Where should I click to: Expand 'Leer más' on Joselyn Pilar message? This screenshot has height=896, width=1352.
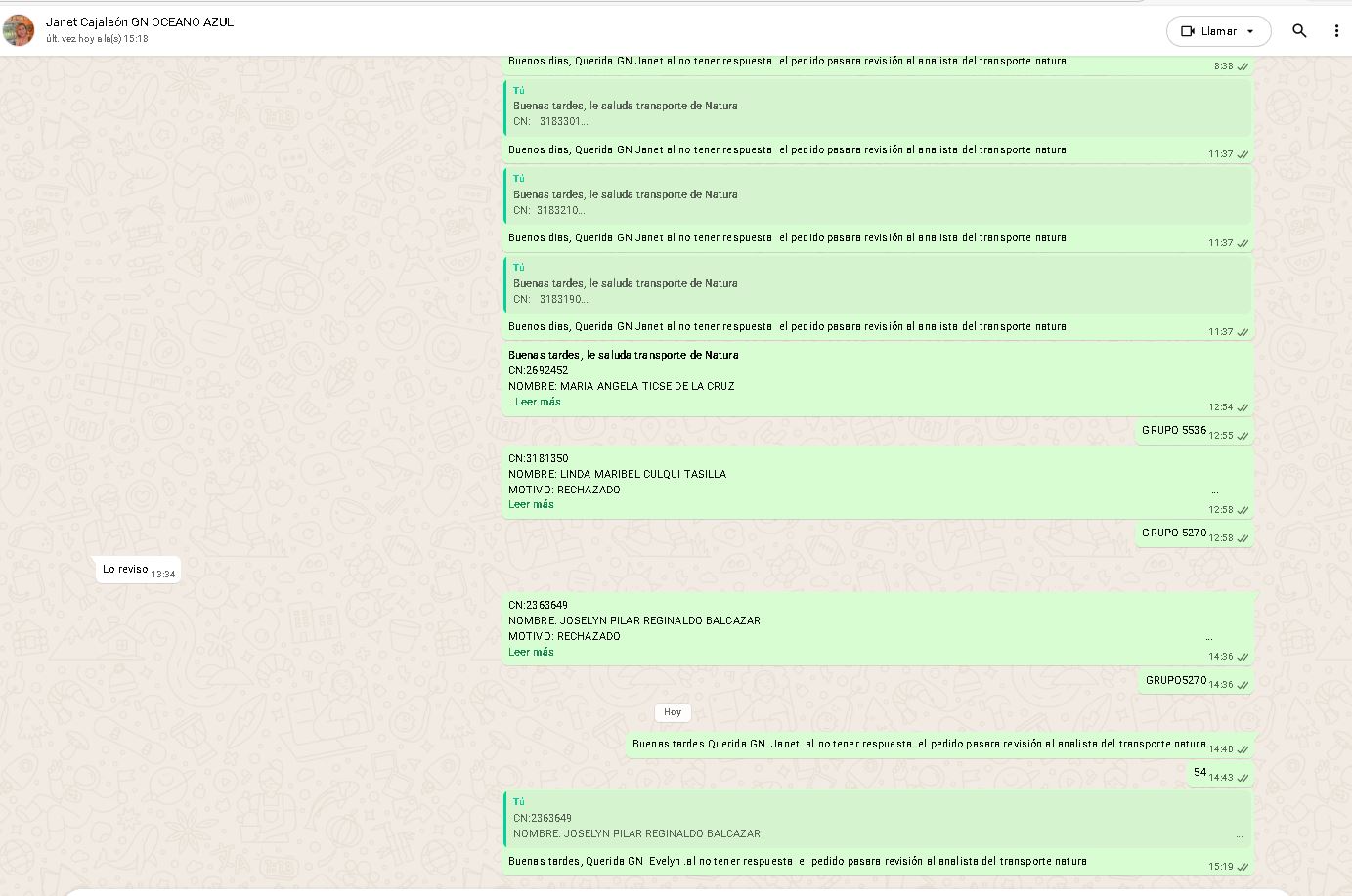[x=531, y=652]
